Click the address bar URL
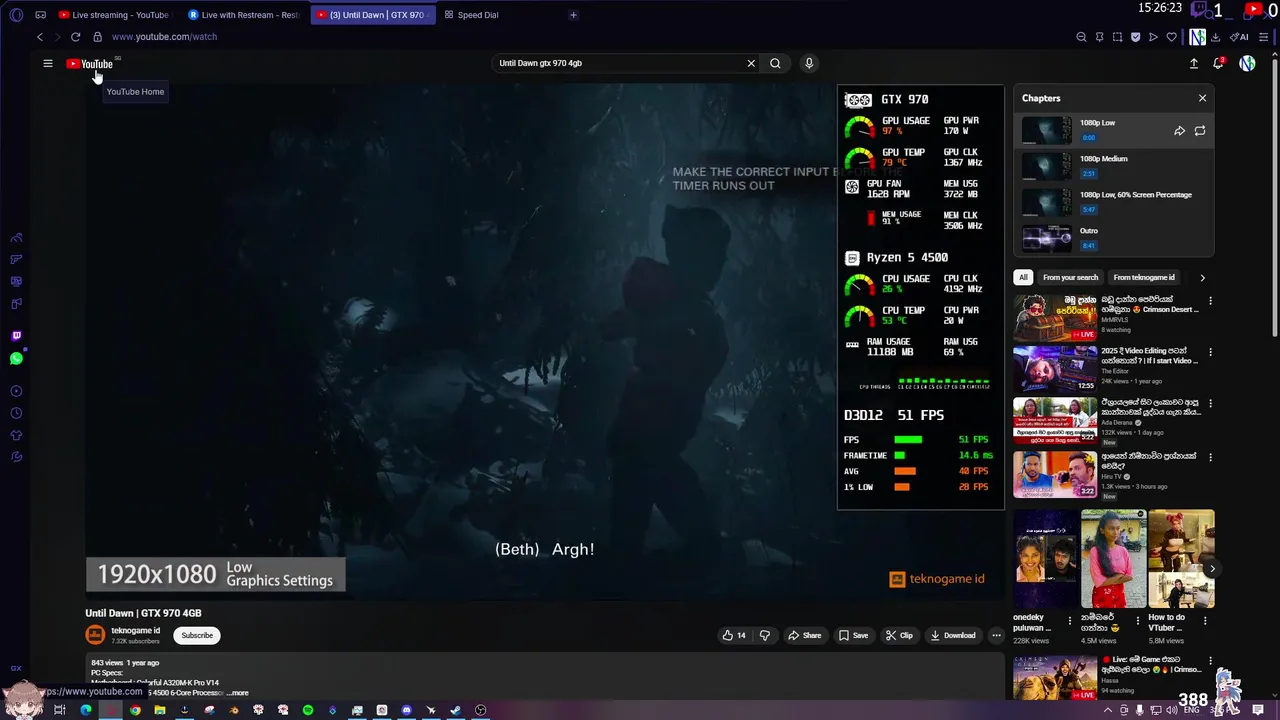Viewport: 1280px width, 720px height. 164,37
